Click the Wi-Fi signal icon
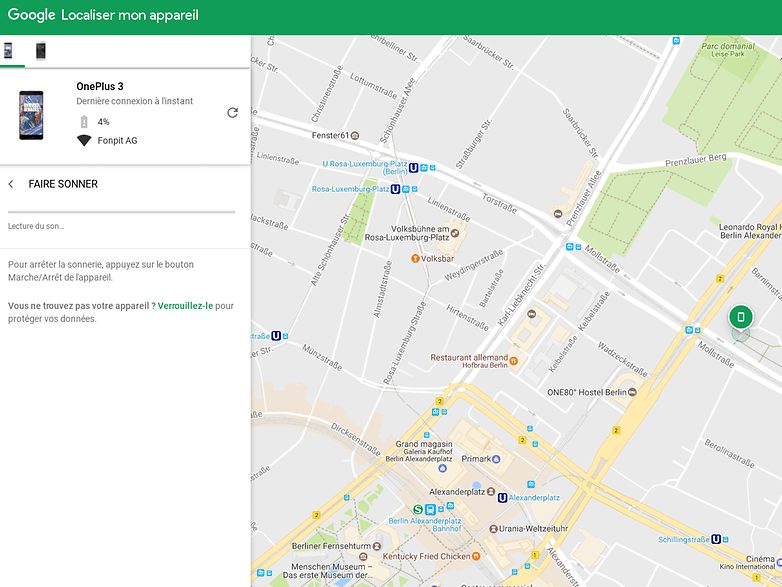The image size is (782, 587). 84,140
